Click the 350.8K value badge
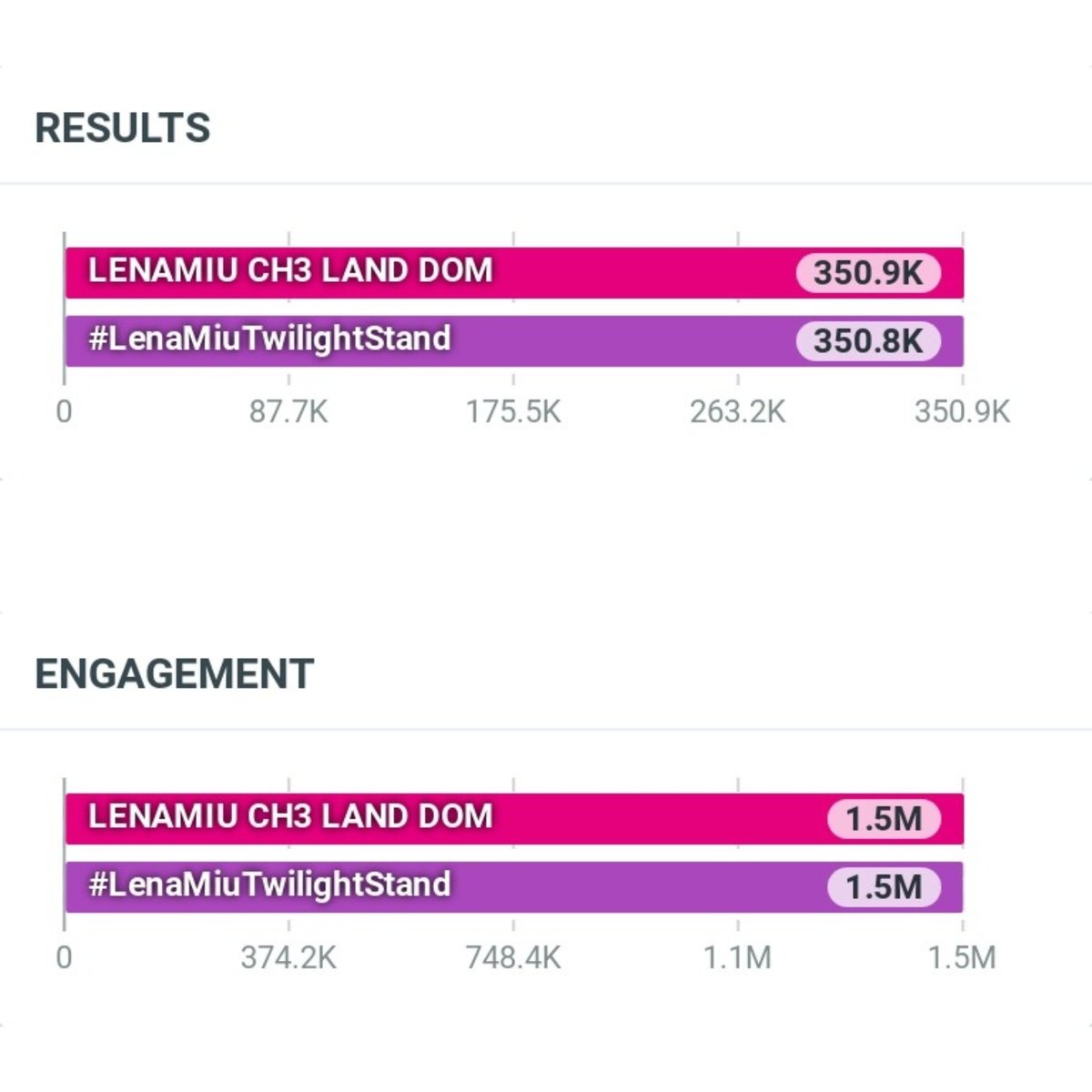This screenshot has height=1092, width=1092. [x=868, y=340]
